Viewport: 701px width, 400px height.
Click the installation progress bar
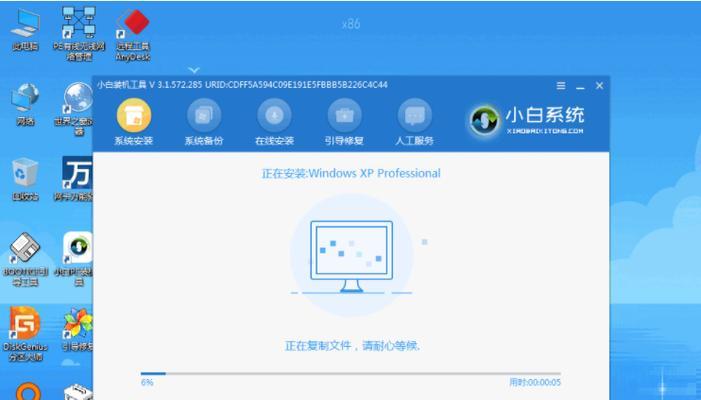tap(350, 373)
